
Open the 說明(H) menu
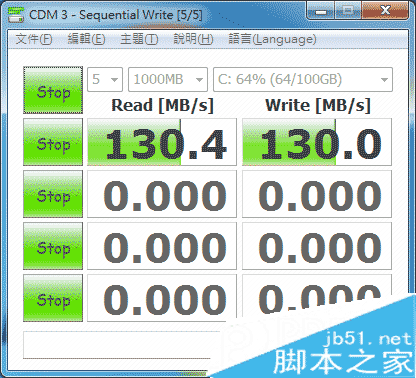pos(193,39)
